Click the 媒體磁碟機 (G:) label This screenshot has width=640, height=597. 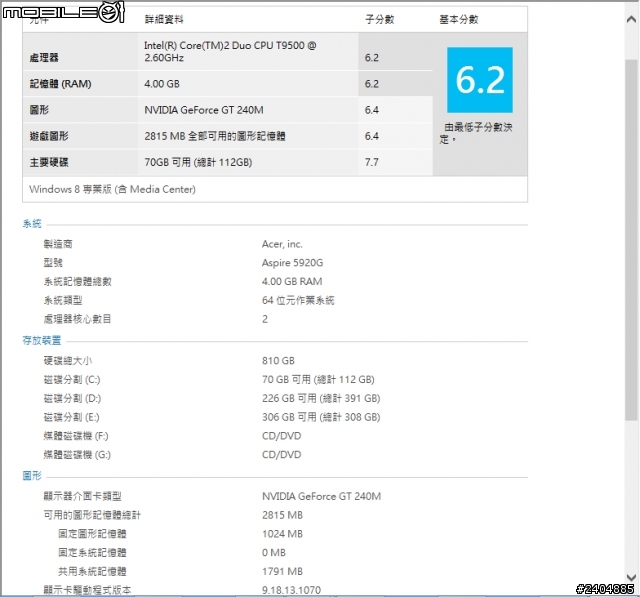[x=77, y=455]
